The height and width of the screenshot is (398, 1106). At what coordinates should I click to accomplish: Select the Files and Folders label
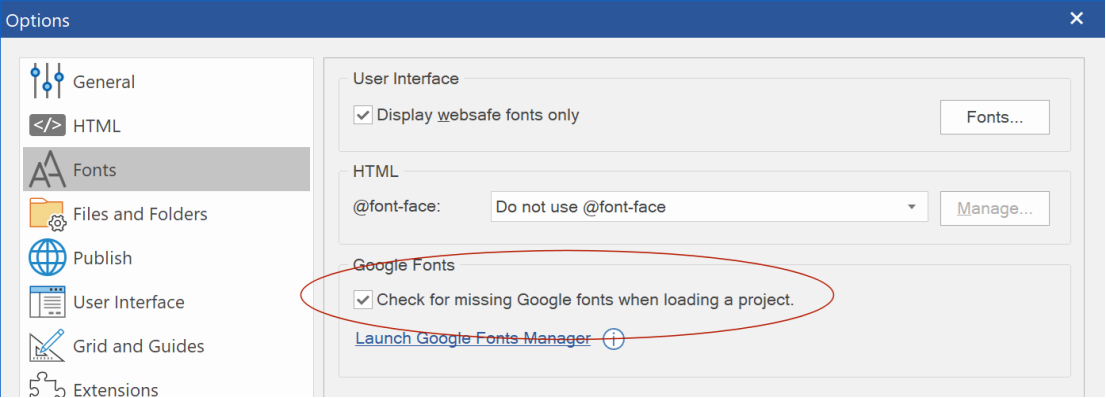click(140, 214)
